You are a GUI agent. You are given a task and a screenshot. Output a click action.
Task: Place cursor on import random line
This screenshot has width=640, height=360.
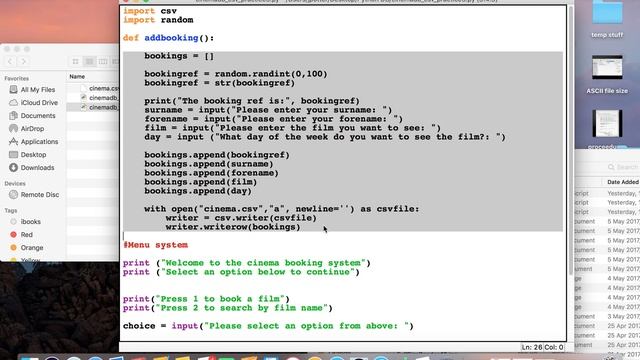pyautogui.click(x=158, y=20)
